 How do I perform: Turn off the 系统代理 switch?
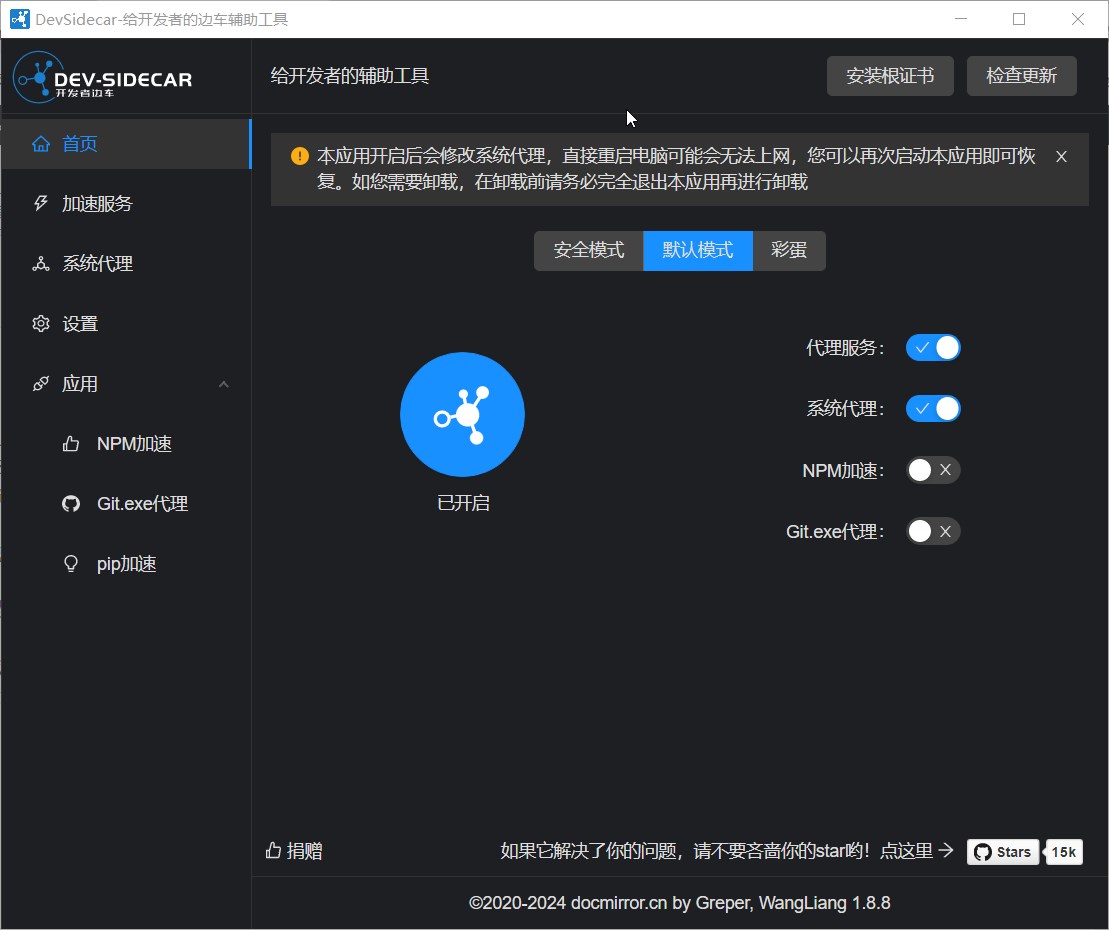(933, 408)
